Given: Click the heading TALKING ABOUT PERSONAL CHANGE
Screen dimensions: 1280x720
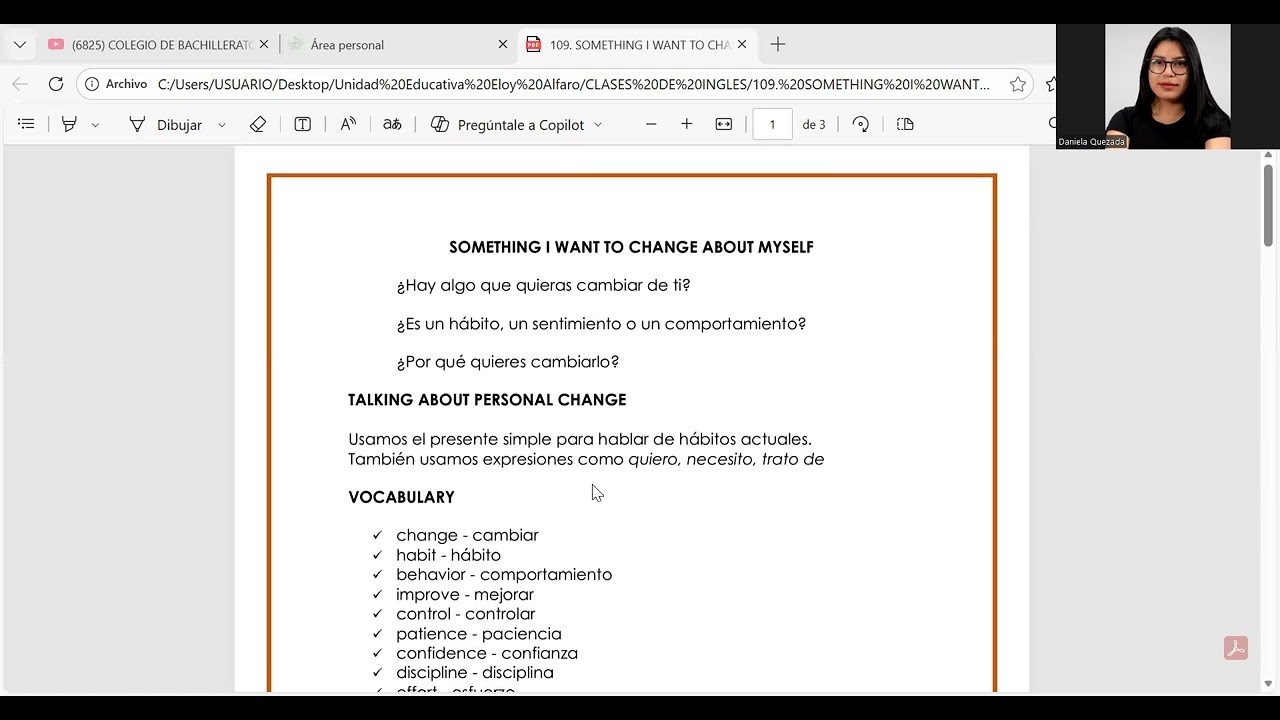Looking at the screenshot, I should pyautogui.click(x=487, y=400).
